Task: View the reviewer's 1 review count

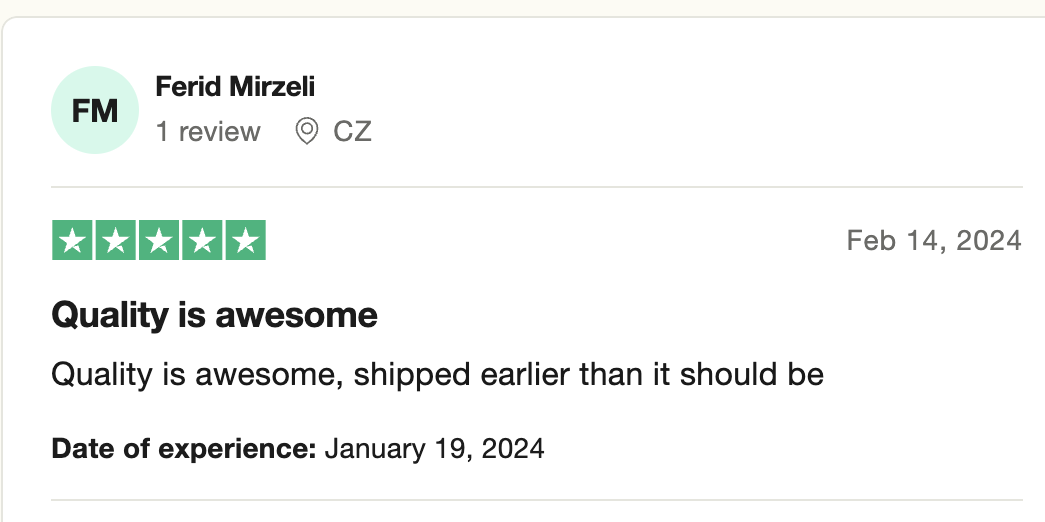Action: click(208, 131)
